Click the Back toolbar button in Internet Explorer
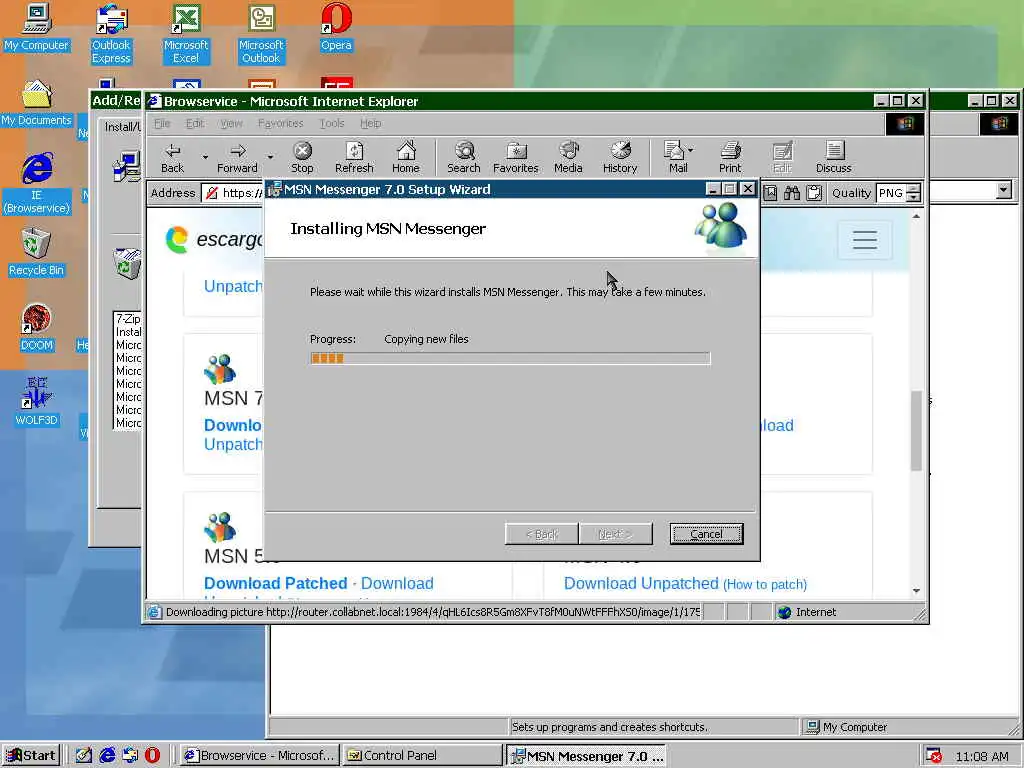The width and height of the screenshot is (1024, 768). click(x=172, y=158)
